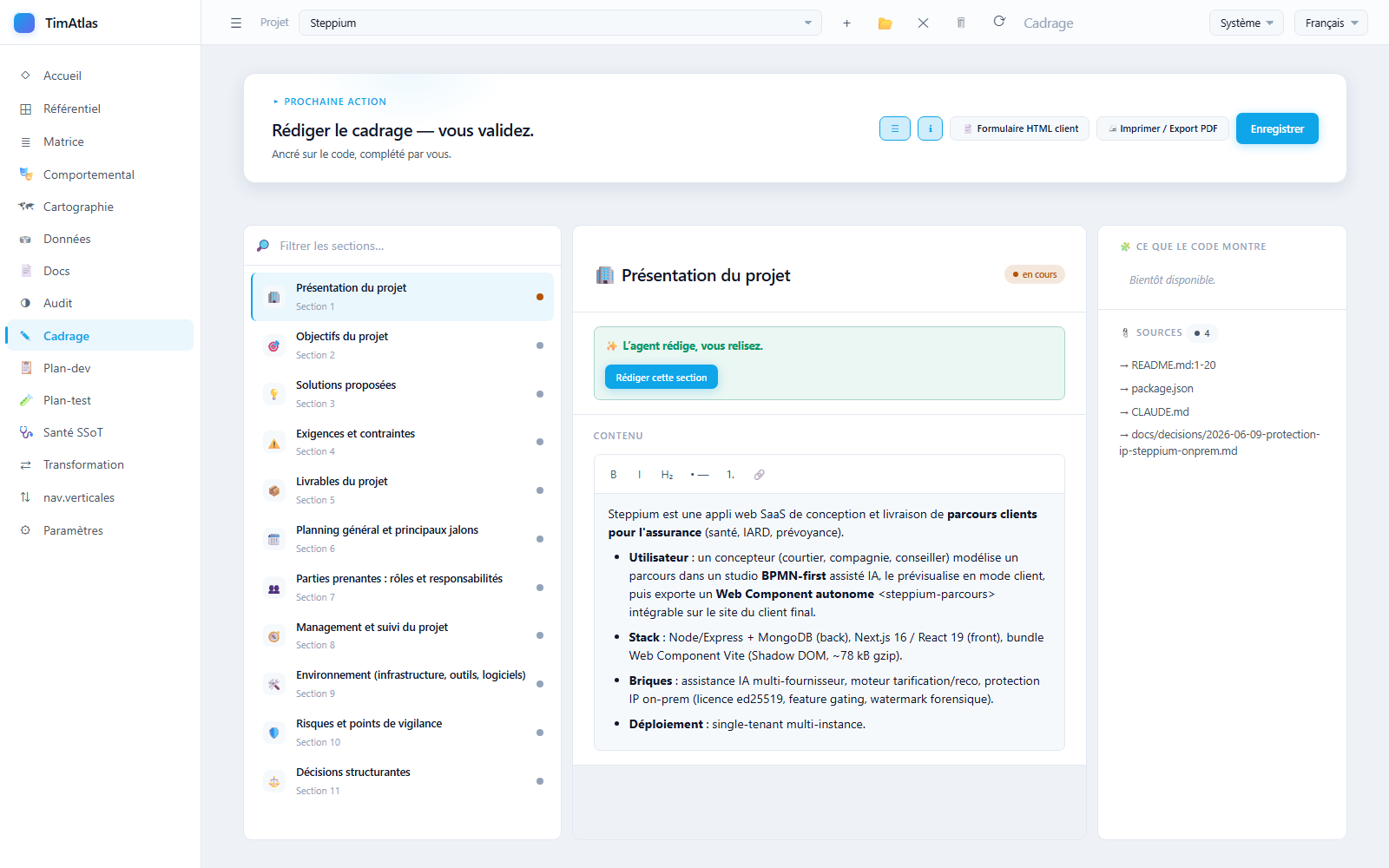Select Solutions proposées section

point(402,394)
